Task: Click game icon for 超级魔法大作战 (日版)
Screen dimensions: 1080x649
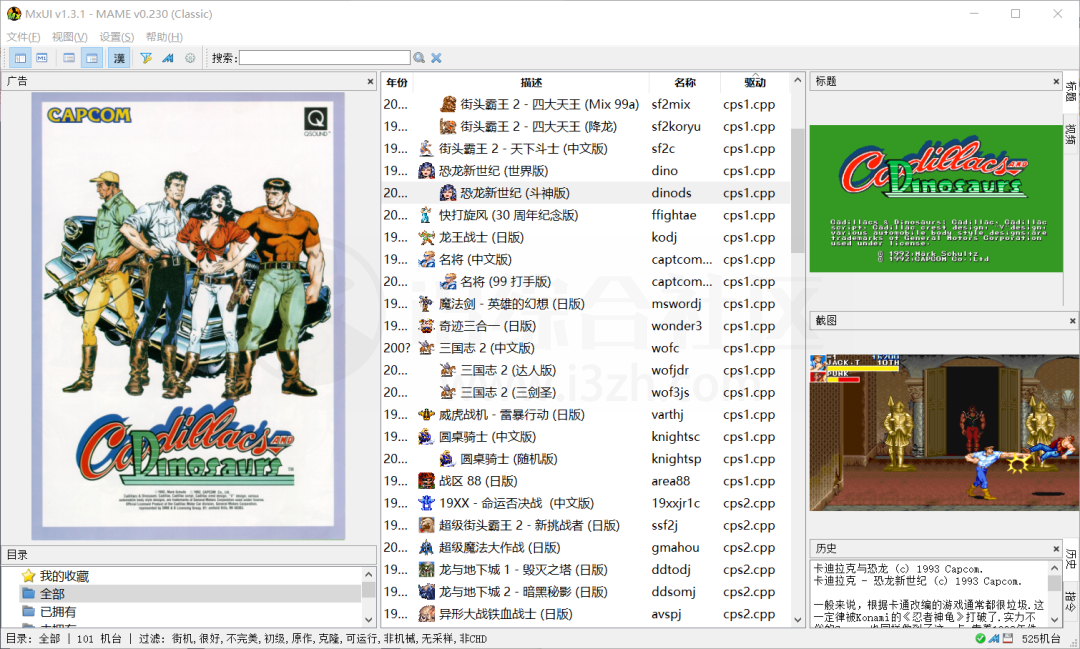Action: point(426,548)
